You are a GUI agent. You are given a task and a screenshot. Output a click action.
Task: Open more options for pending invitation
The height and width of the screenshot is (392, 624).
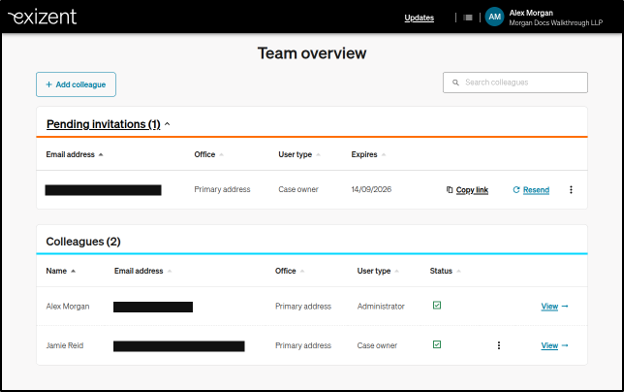tap(571, 190)
